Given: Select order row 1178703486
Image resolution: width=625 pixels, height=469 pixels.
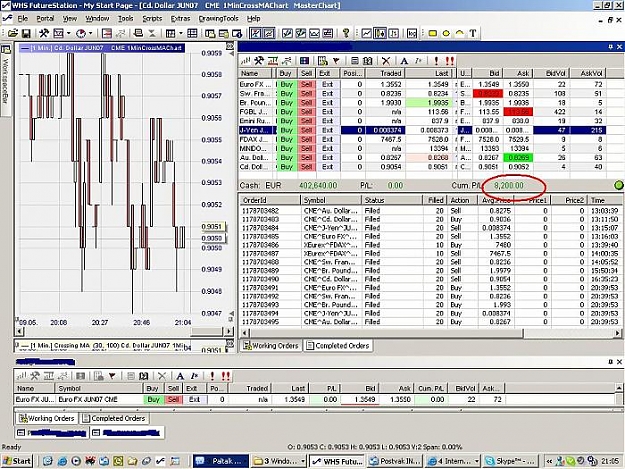Looking at the screenshot, I should [430, 245].
